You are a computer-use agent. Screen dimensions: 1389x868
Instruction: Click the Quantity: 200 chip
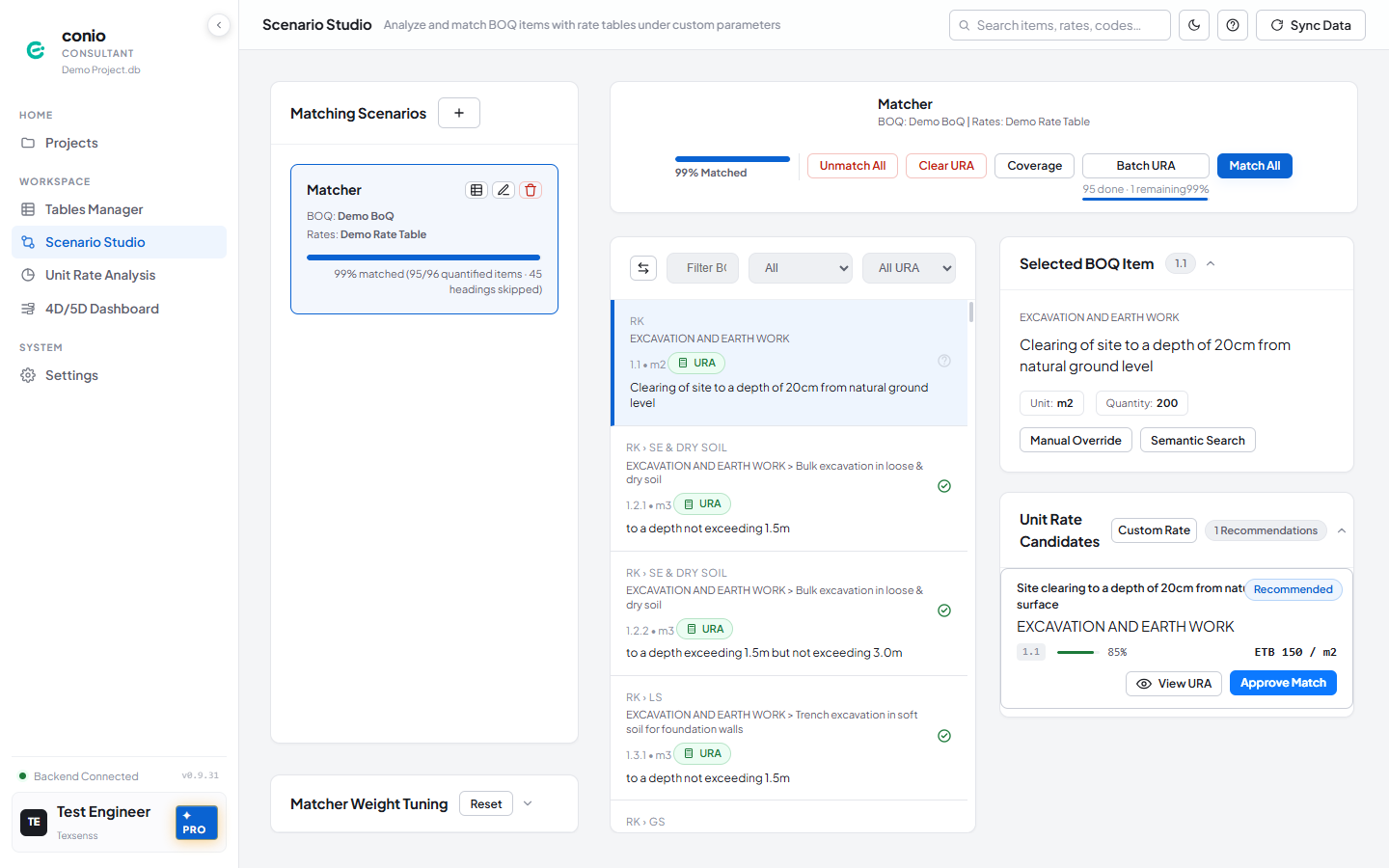[x=1141, y=403]
